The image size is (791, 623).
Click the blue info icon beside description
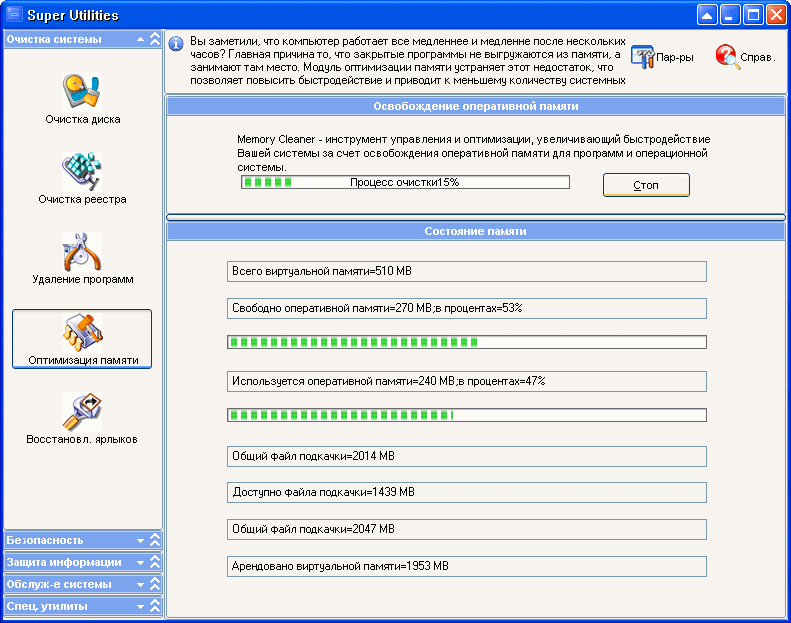point(176,44)
